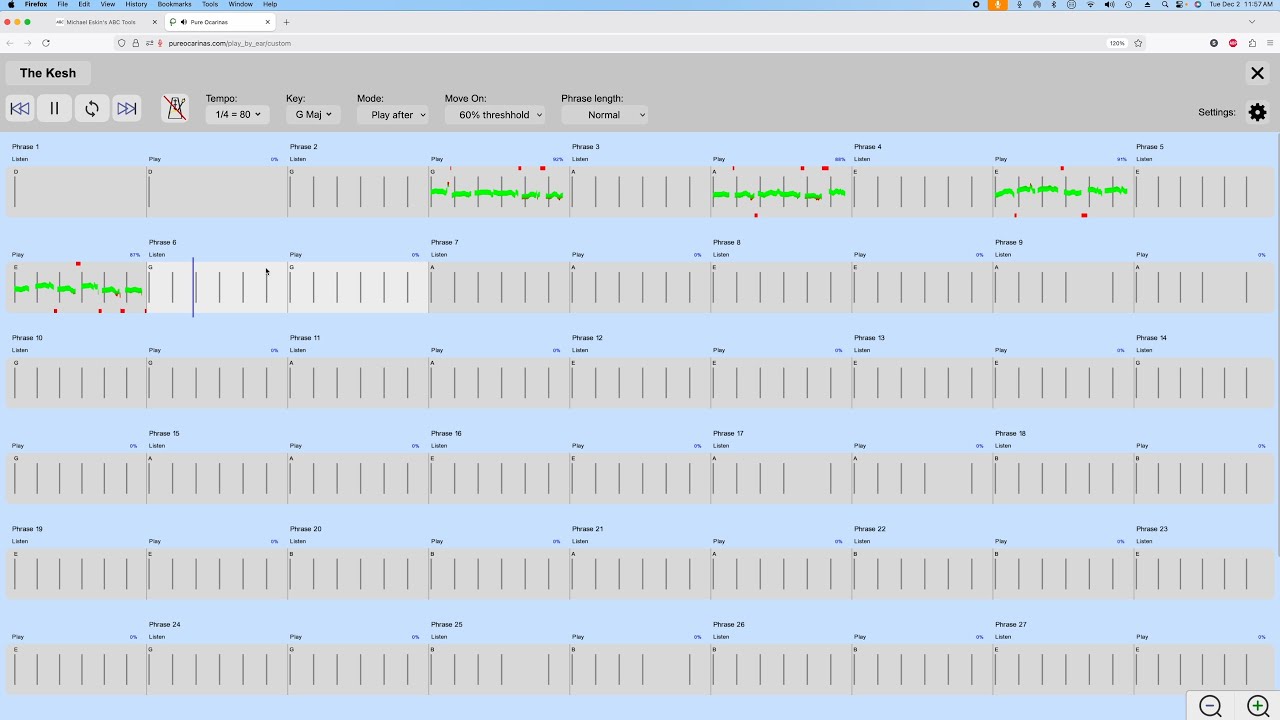Viewport: 1280px width, 720px height.
Task: Open the Apple menu
Action: (x=11, y=4)
